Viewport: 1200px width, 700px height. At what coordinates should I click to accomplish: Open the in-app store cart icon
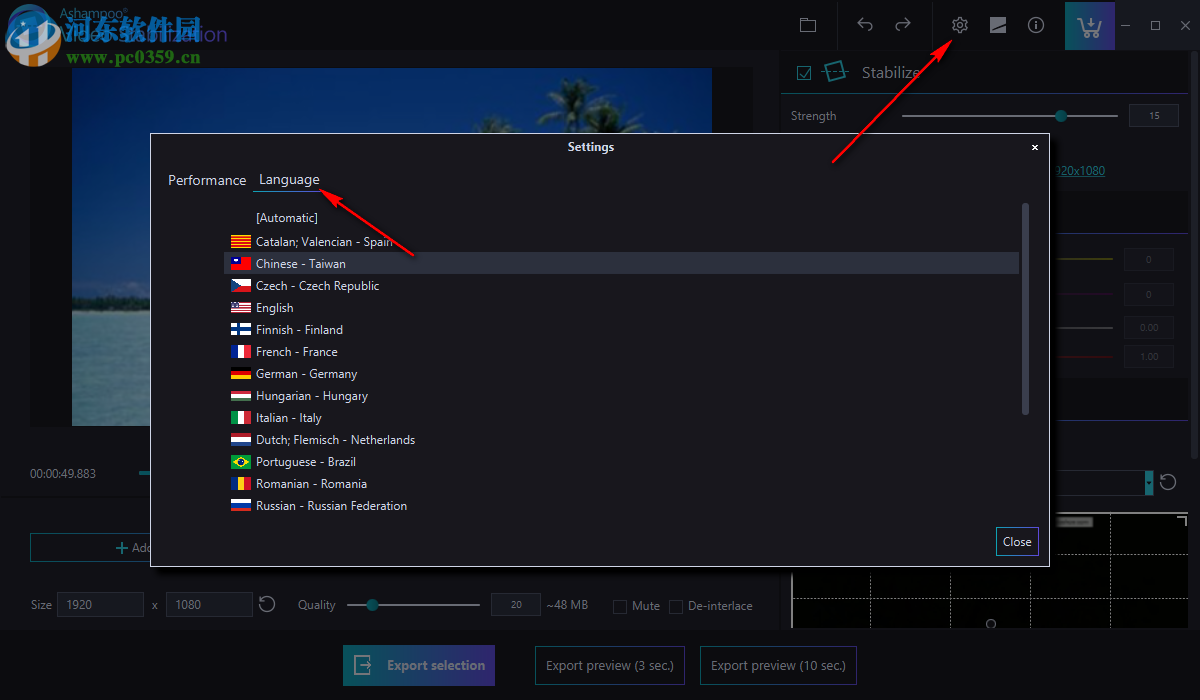[1090, 25]
